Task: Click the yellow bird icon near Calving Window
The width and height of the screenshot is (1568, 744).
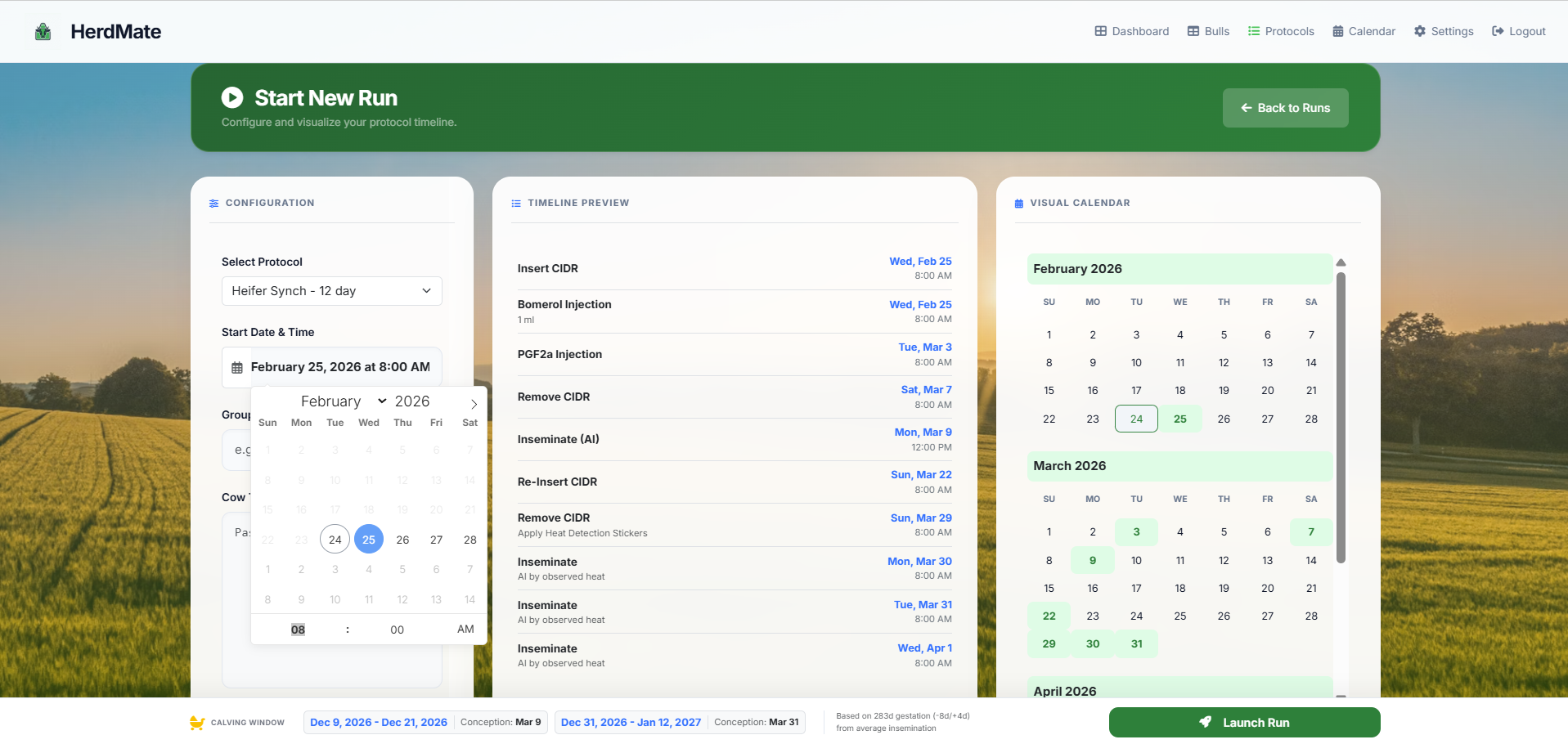Action: pyautogui.click(x=196, y=722)
